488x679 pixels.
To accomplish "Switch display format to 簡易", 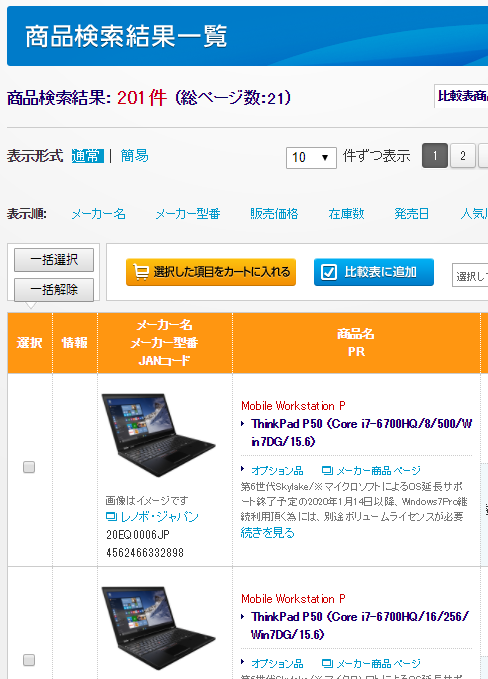I will point(134,155).
